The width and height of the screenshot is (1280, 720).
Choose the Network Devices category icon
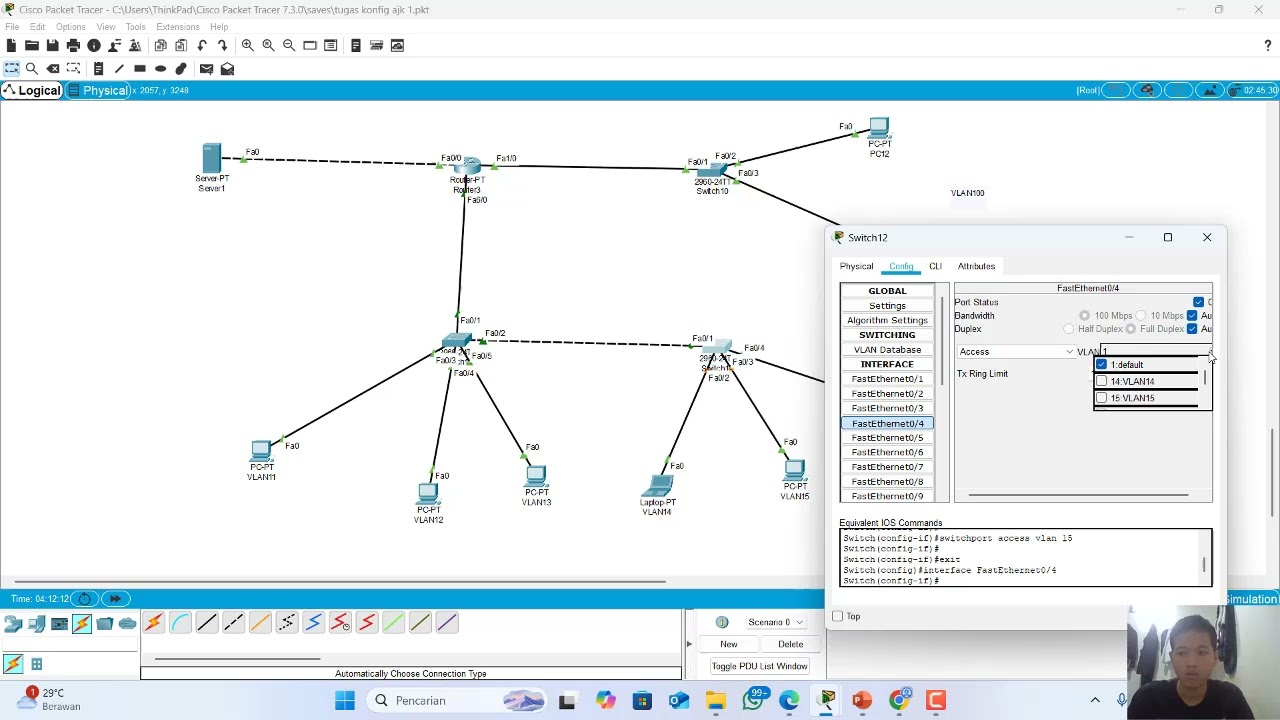(13, 624)
